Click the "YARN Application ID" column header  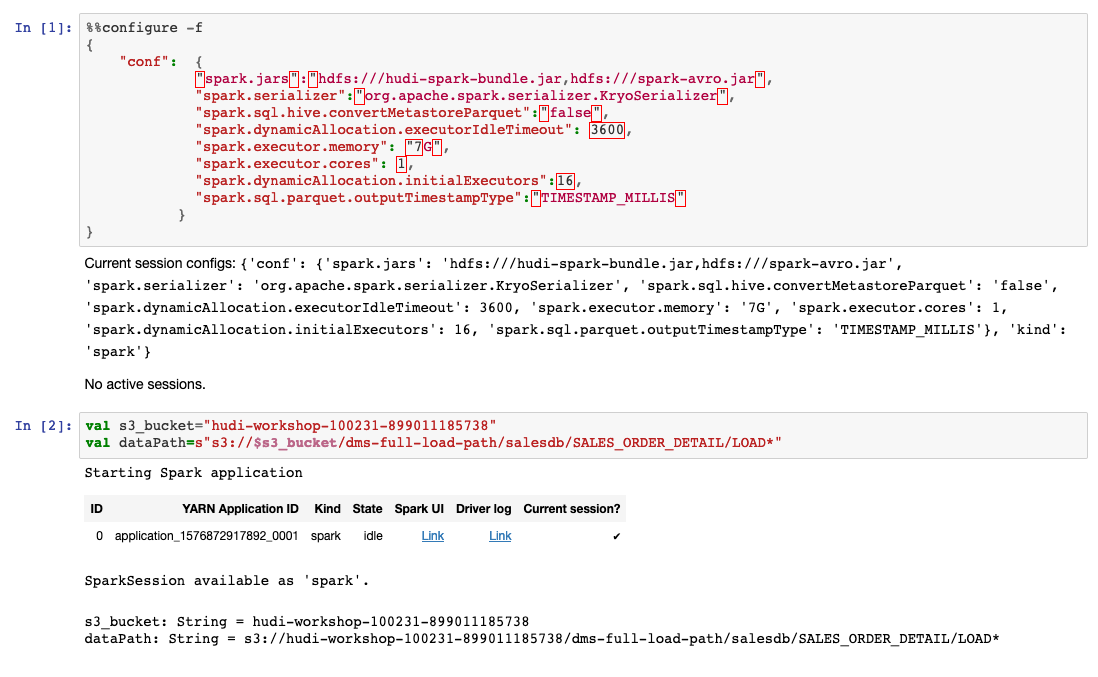click(x=240, y=509)
